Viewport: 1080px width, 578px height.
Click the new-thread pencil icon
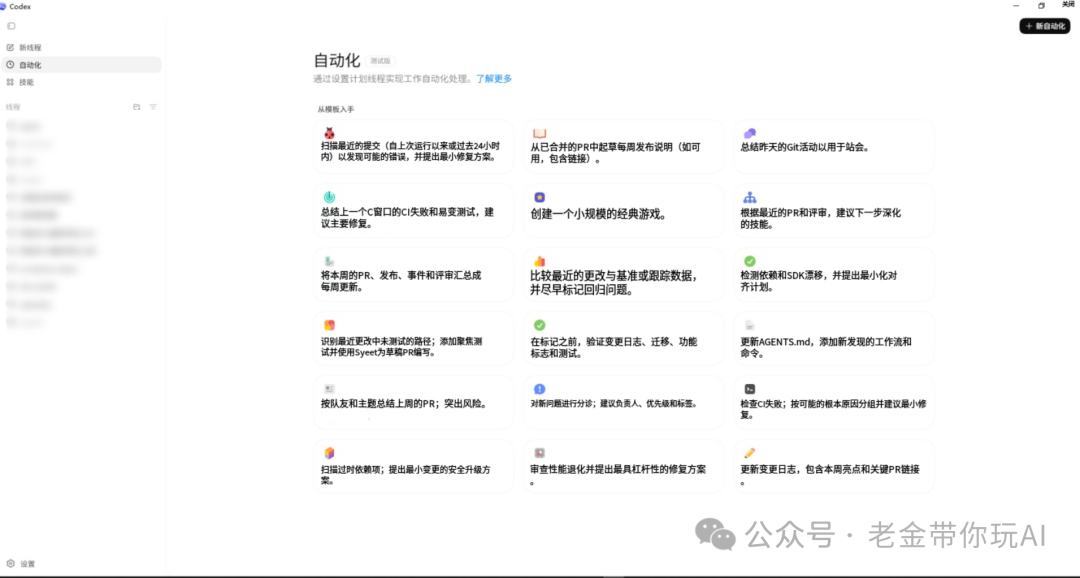pyautogui.click(x=10, y=48)
